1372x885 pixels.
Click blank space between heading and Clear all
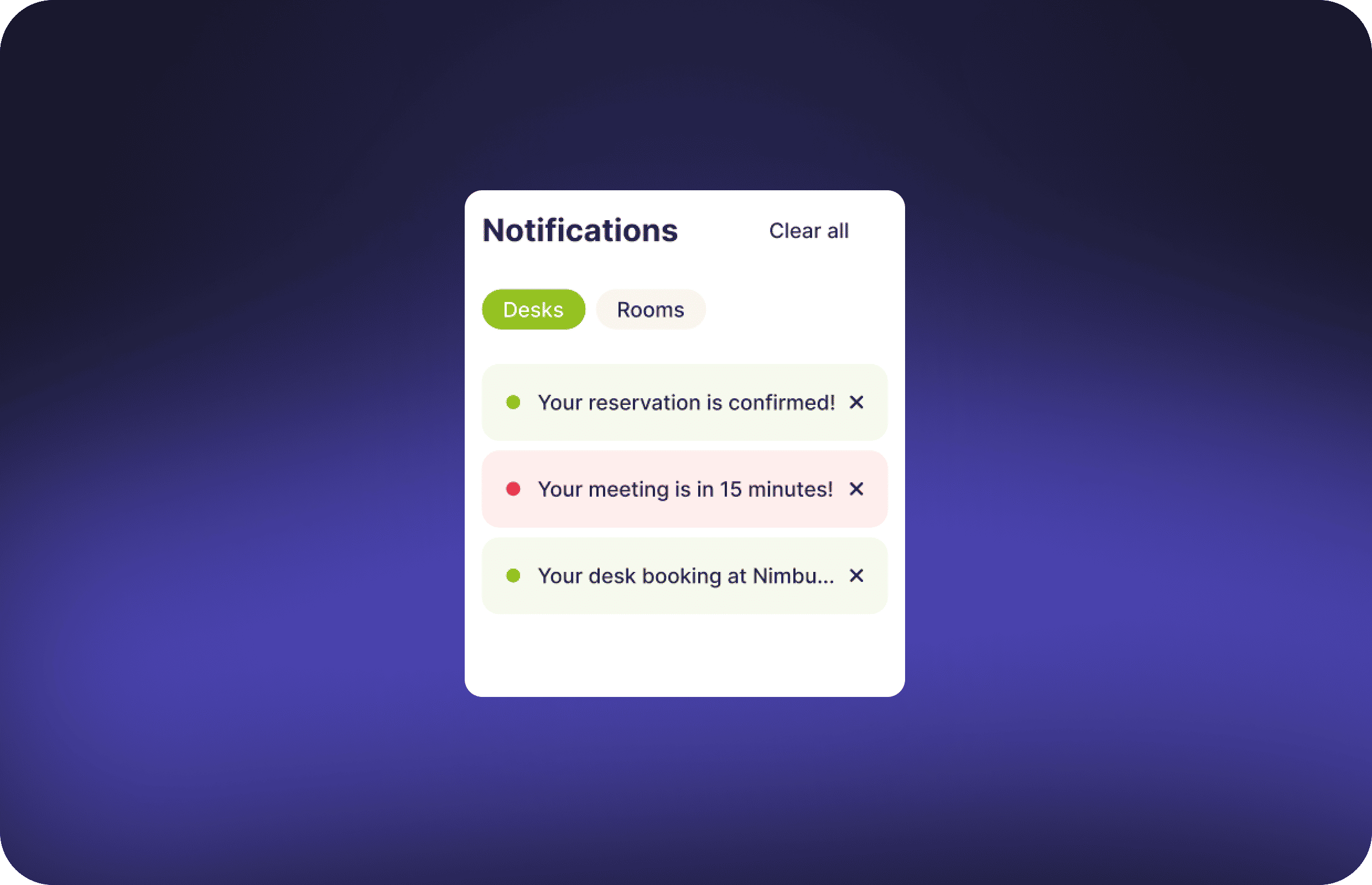click(x=723, y=231)
